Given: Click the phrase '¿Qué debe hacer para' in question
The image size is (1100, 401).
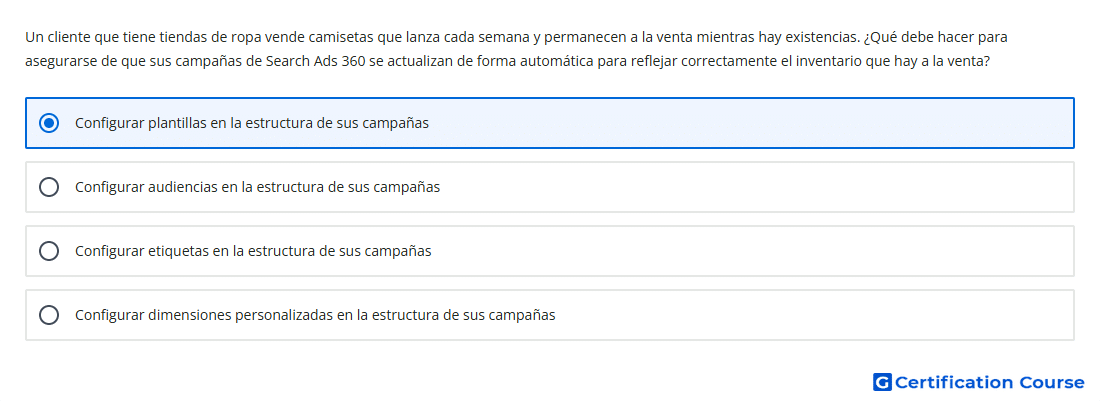Looking at the screenshot, I should pyautogui.click(x=936, y=36).
